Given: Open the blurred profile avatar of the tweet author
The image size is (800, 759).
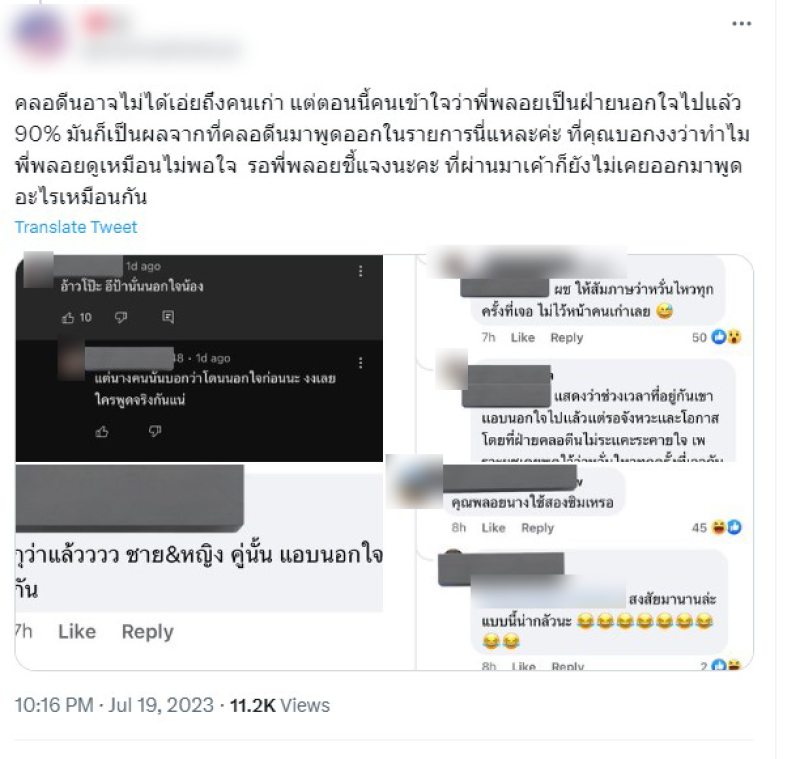Looking at the screenshot, I should click(x=40, y=34).
